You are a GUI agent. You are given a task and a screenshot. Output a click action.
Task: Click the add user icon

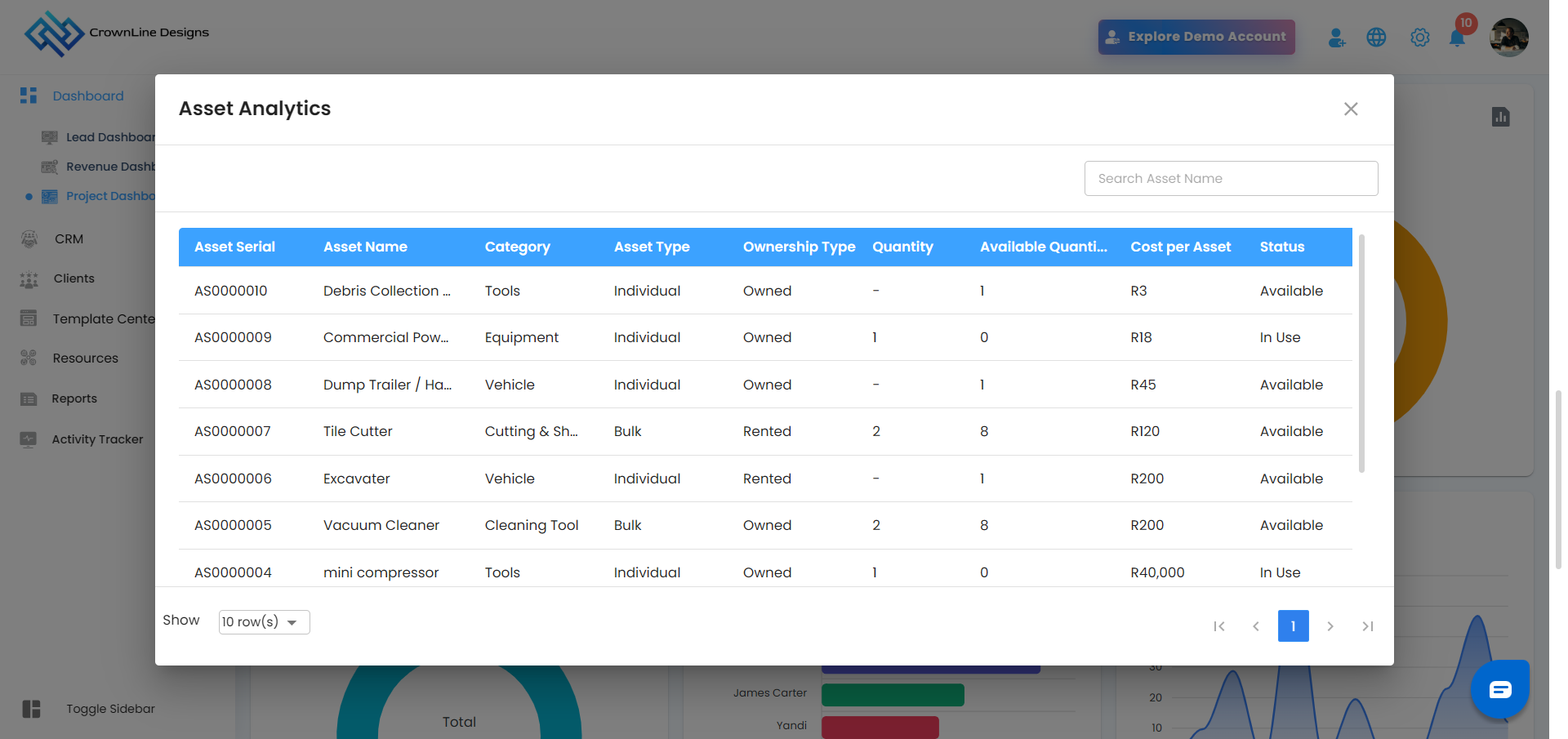point(1336,38)
